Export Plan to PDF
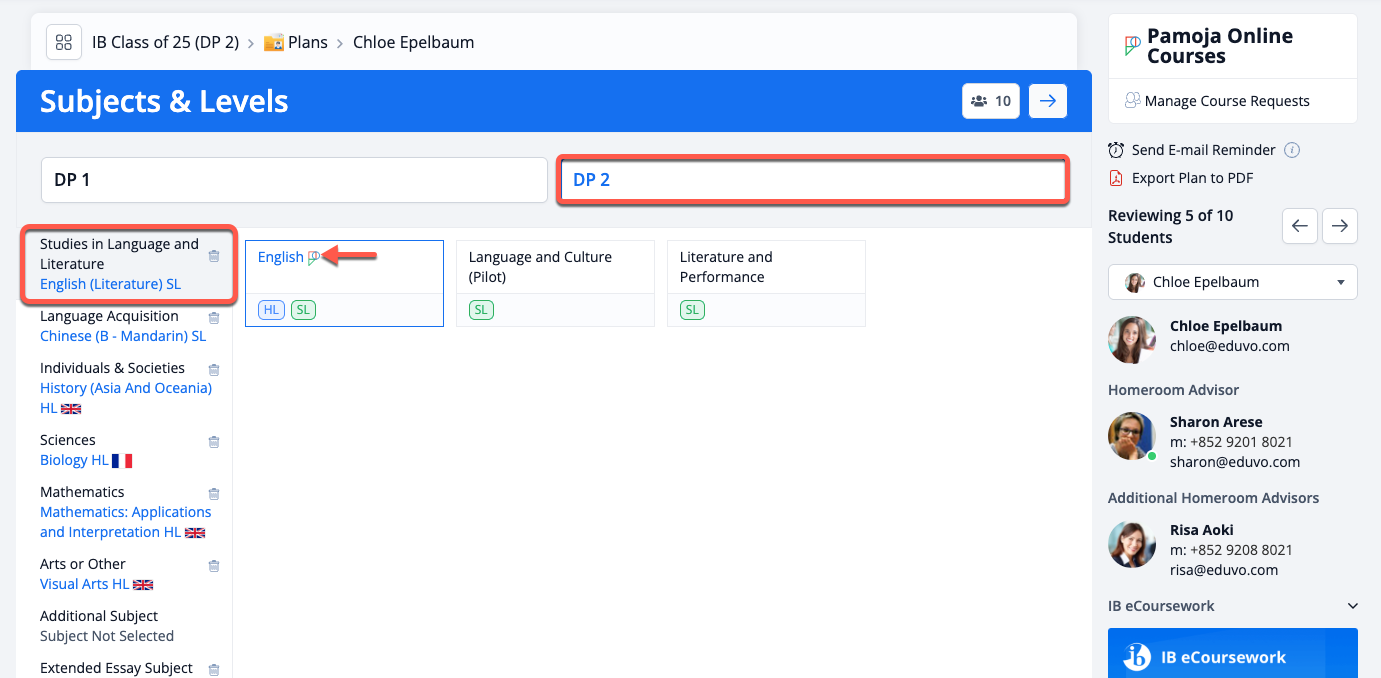The height and width of the screenshot is (678, 1381). coord(1191,178)
